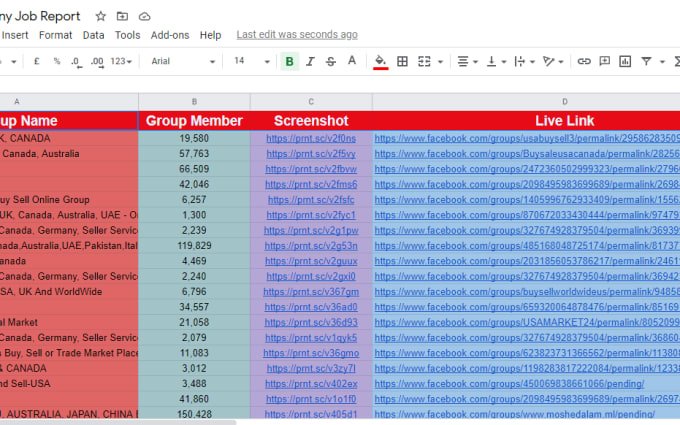Move document using the folder icon
This screenshot has height=425, width=680.
(x=122, y=16)
